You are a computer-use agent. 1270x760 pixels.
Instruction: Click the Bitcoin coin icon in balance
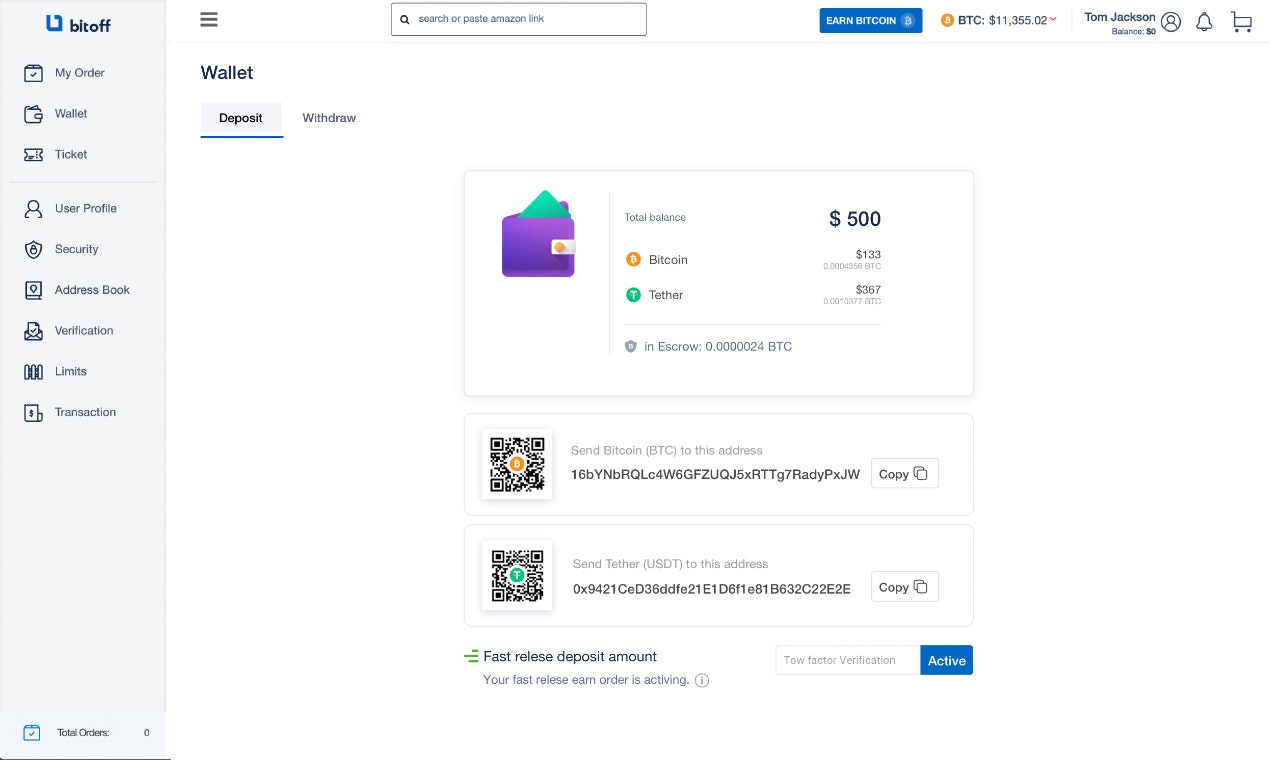[x=633, y=259]
